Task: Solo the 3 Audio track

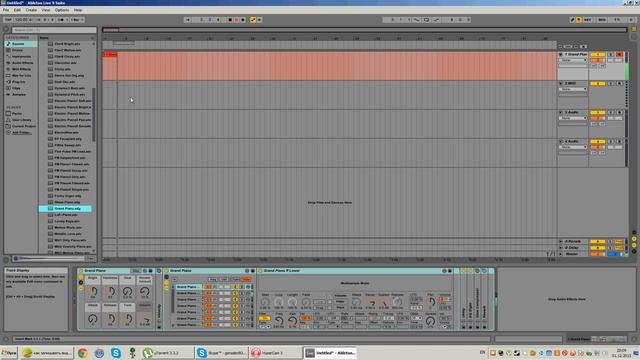Action: tap(611, 112)
